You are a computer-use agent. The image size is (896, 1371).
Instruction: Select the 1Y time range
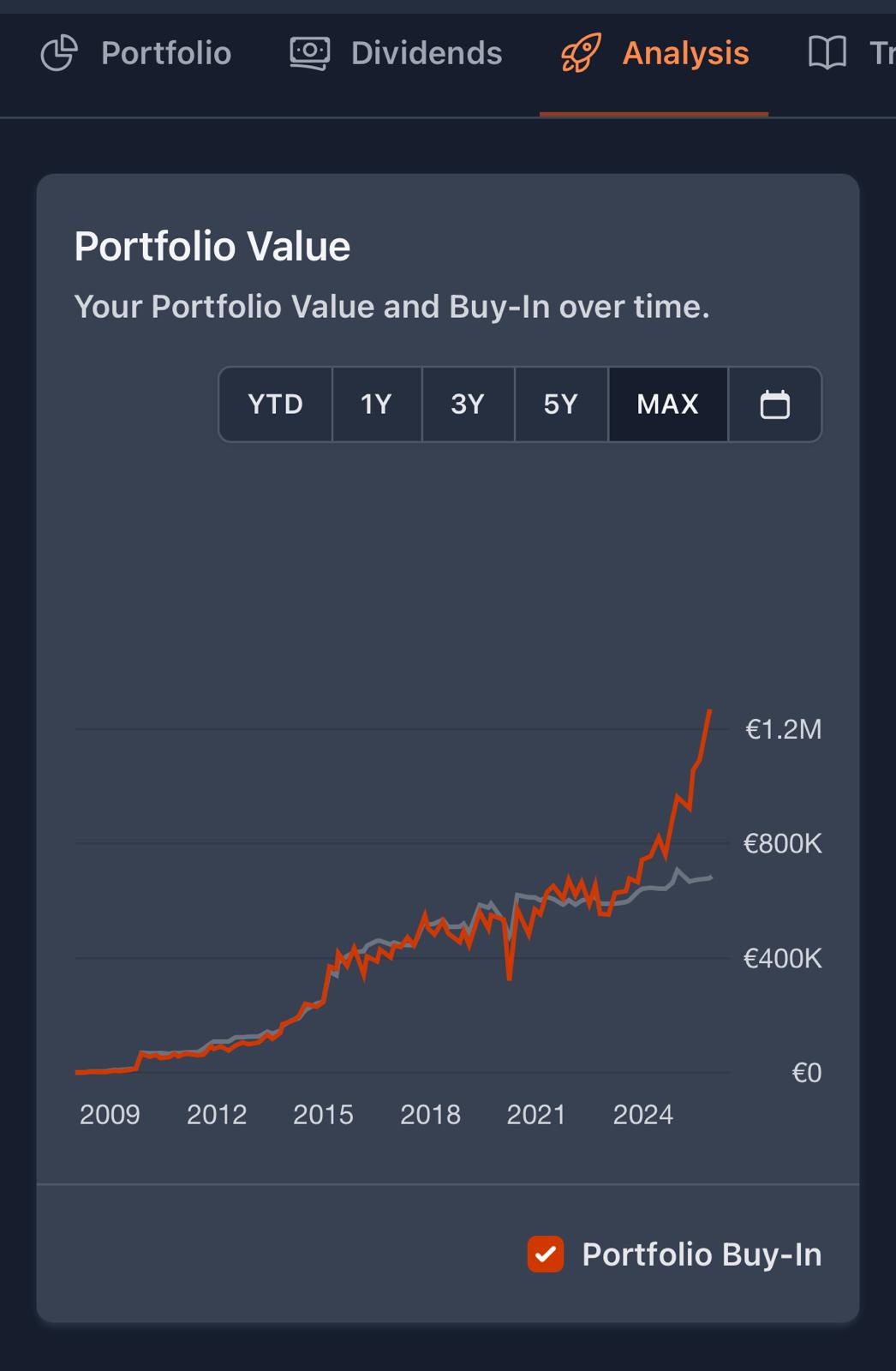(376, 404)
